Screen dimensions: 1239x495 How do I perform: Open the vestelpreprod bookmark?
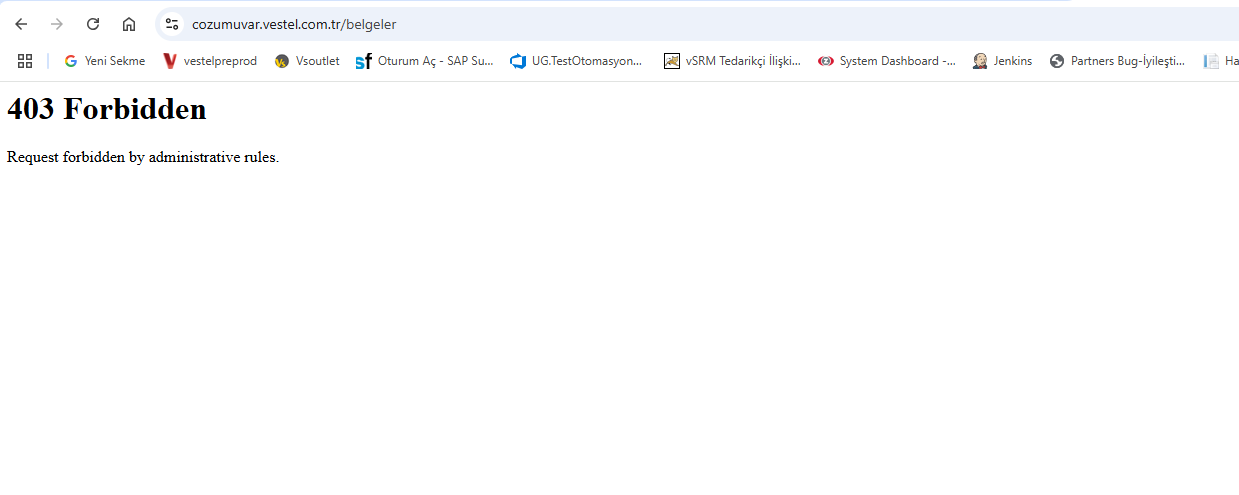click(210, 61)
